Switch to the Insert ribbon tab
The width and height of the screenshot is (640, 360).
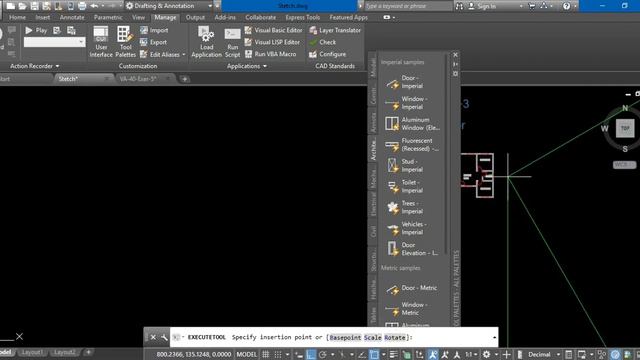point(42,17)
